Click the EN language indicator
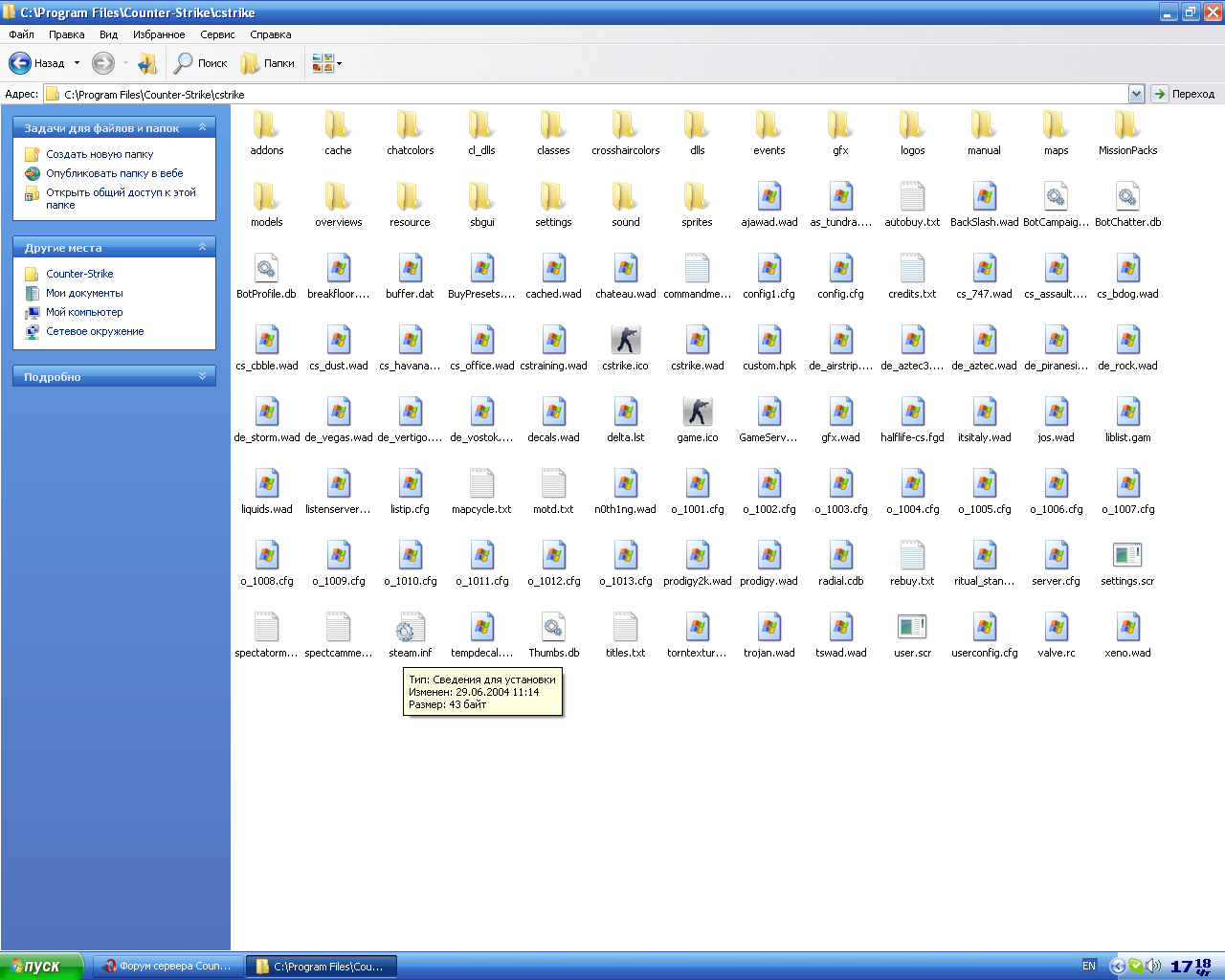The height and width of the screenshot is (980, 1225). pyautogui.click(x=1089, y=967)
